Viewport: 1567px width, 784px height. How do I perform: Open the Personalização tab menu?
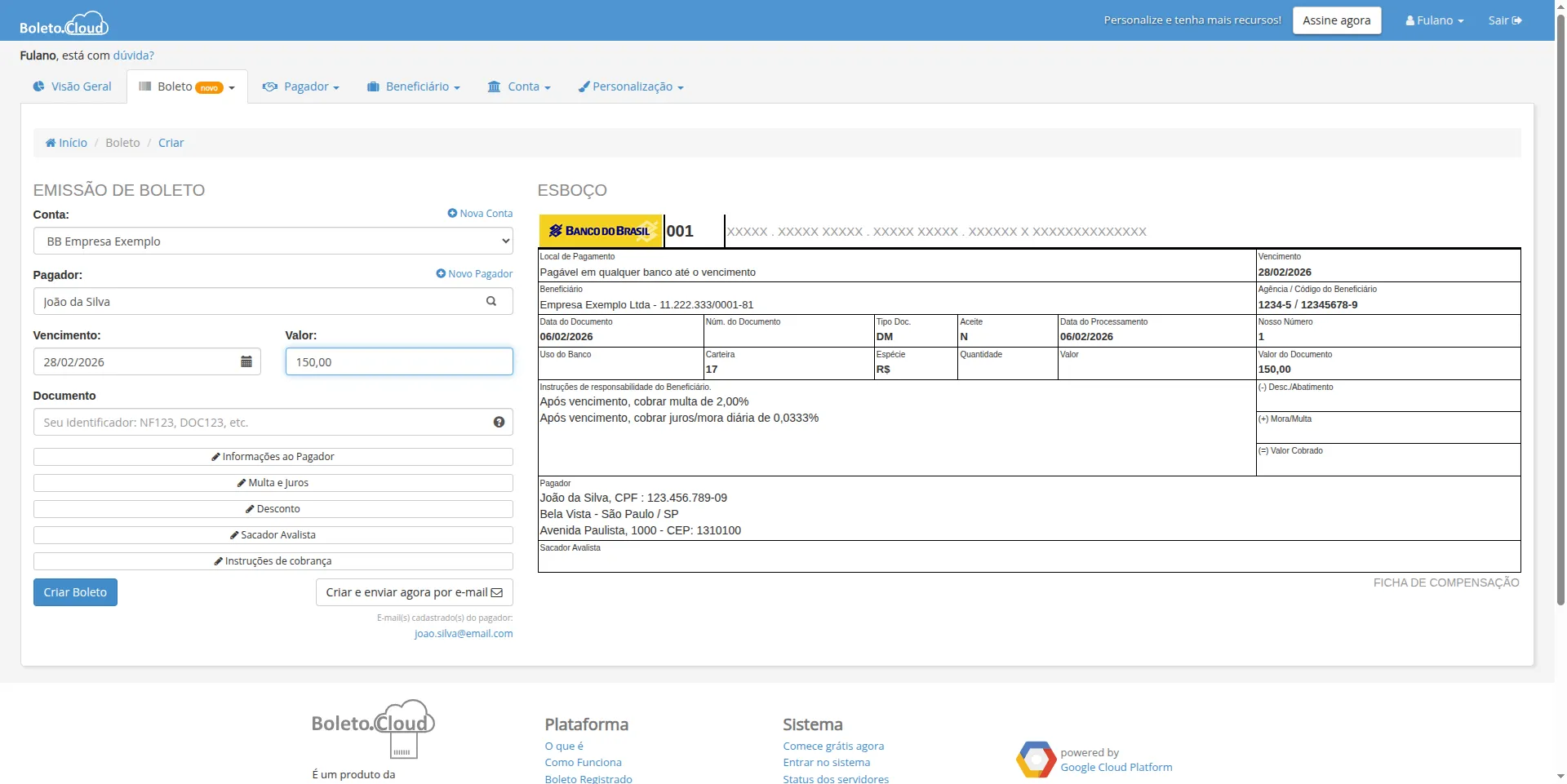click(631, 86)
